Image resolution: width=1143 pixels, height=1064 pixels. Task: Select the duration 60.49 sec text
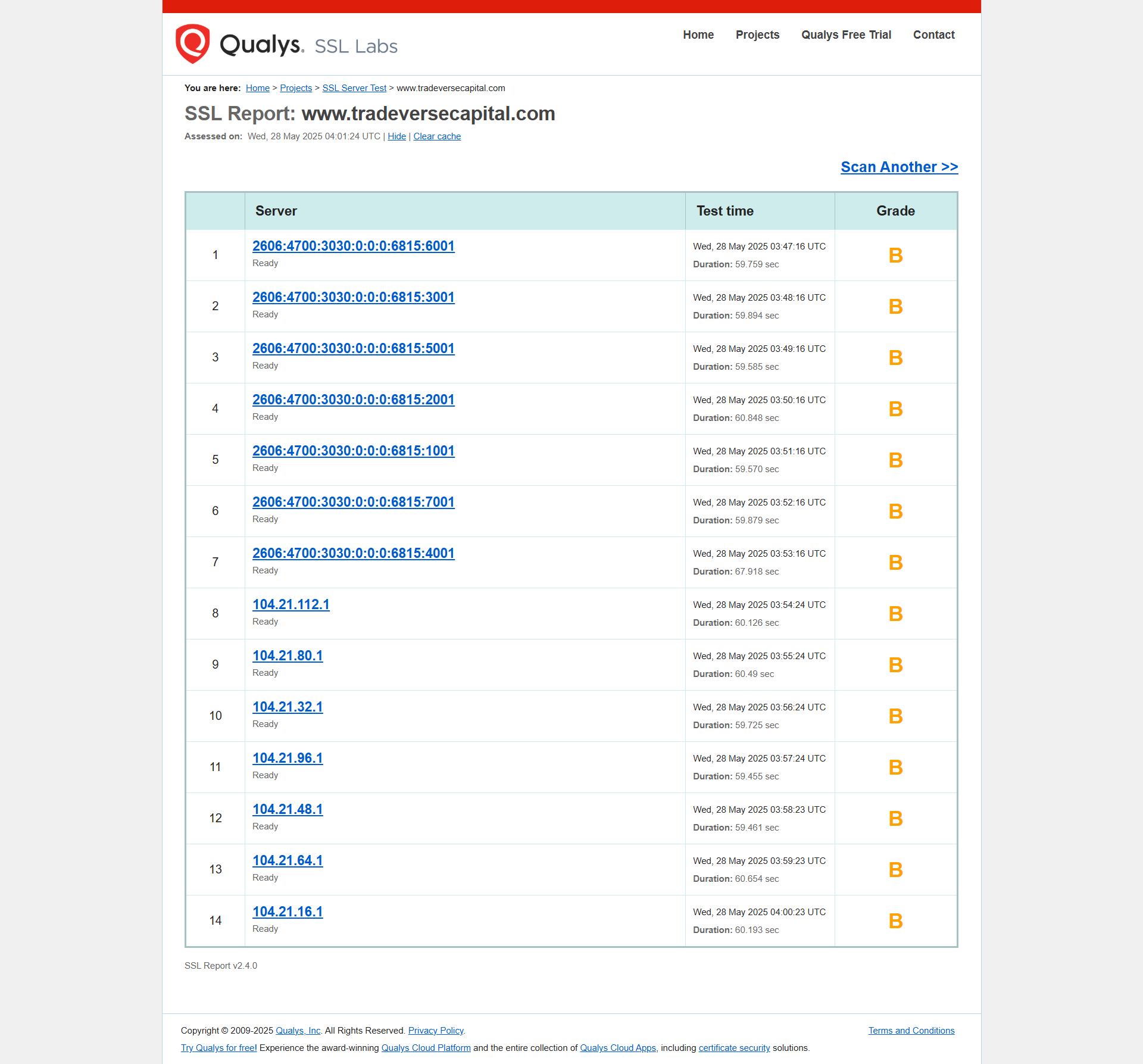click(x=733, y=674)
